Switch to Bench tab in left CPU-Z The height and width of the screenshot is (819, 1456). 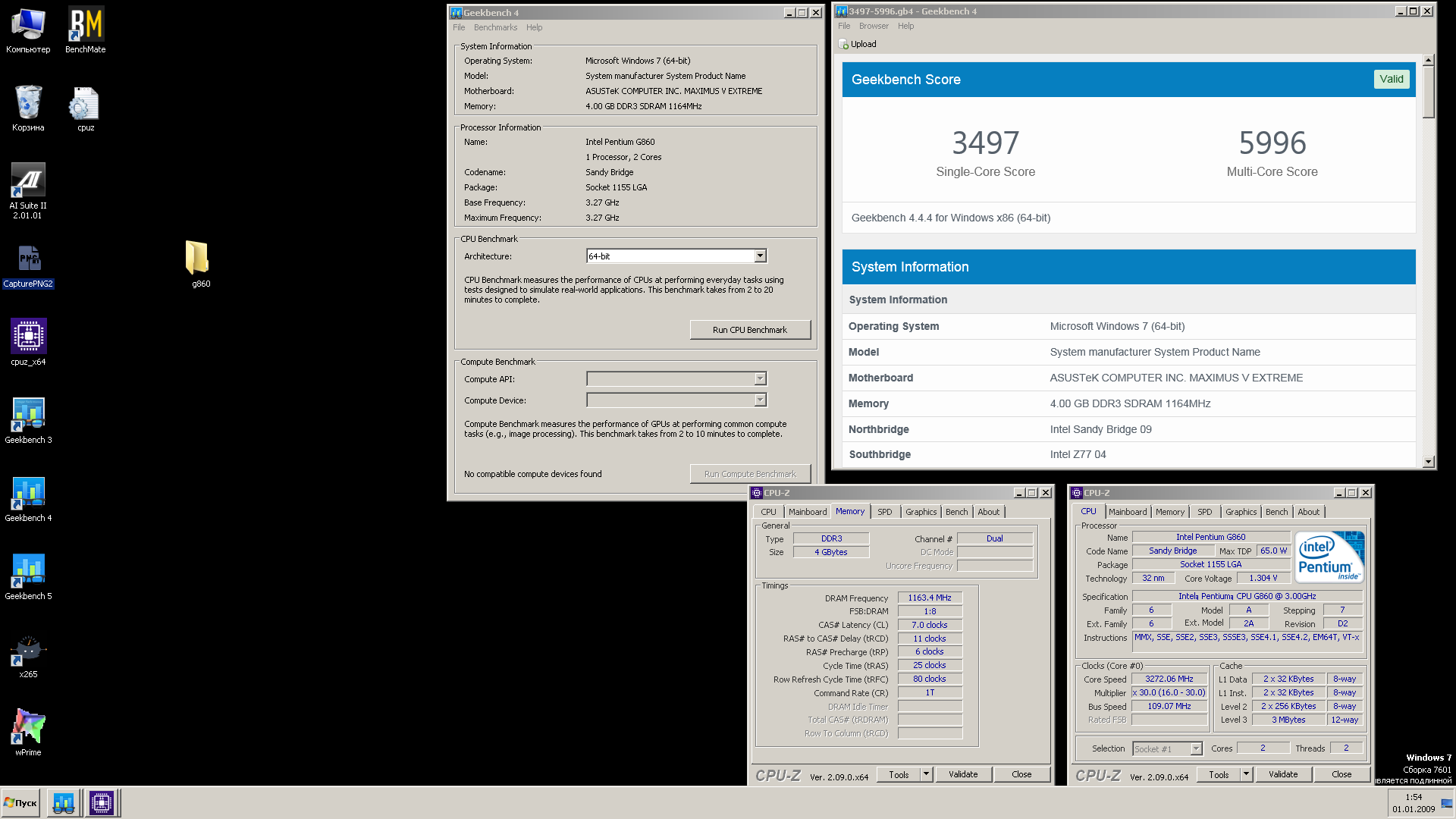tap(956, 512)
